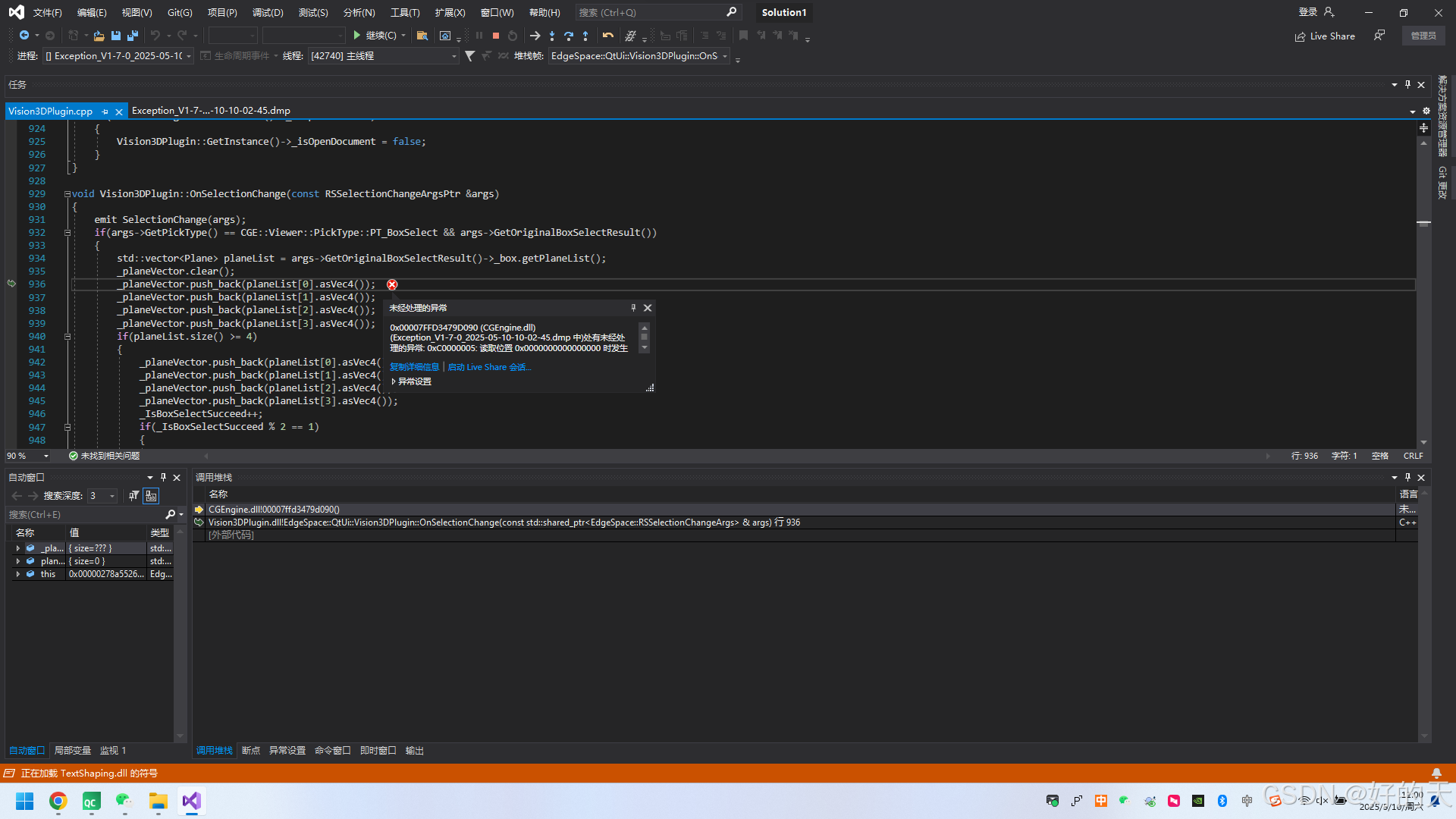Click the 复制详细信息 link
Screen dimensions: 1456x819
click(414, 367)
